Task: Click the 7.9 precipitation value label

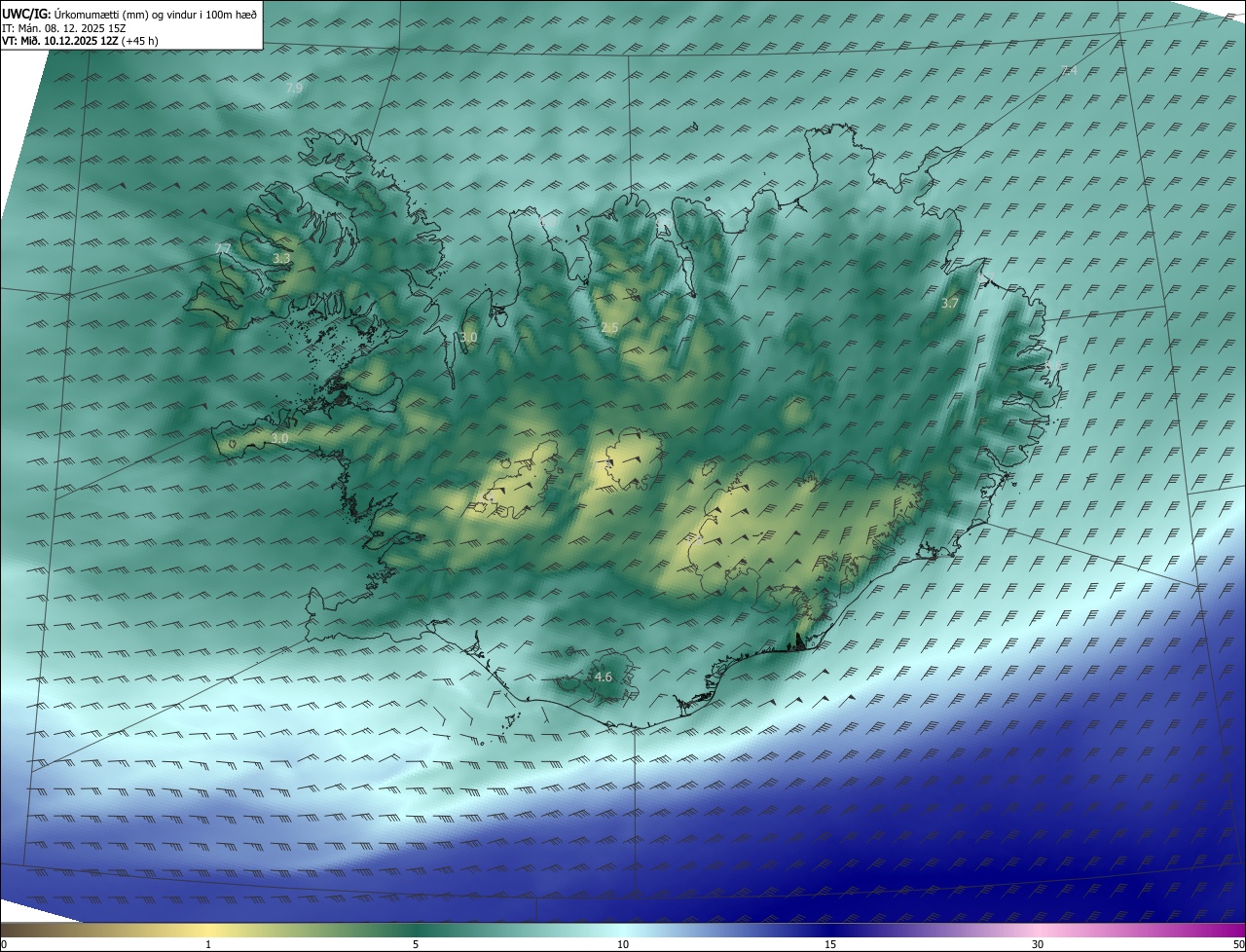Action: [294, 88]
